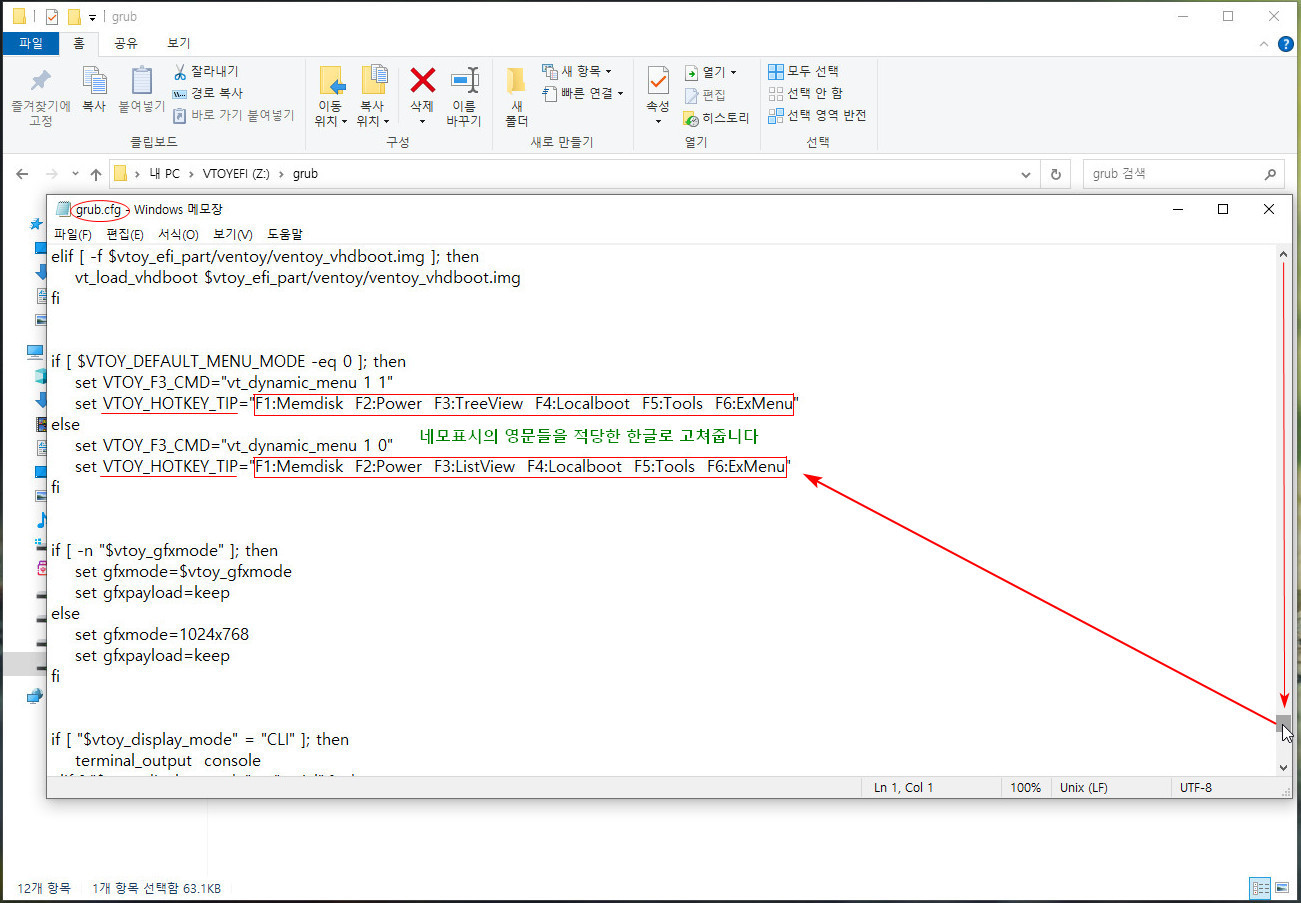Go back in Explorer navigation
Screen dimensions: 1301x903
pyautogui.click(x=23, y=174)
